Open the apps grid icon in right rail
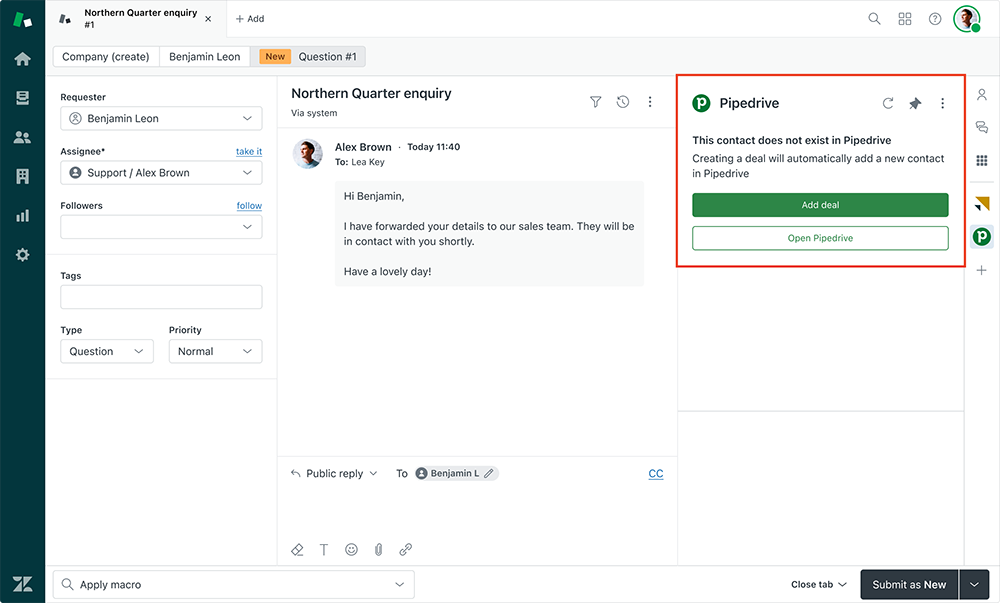This screenshot has width=1000, height=603. (982, 160)
